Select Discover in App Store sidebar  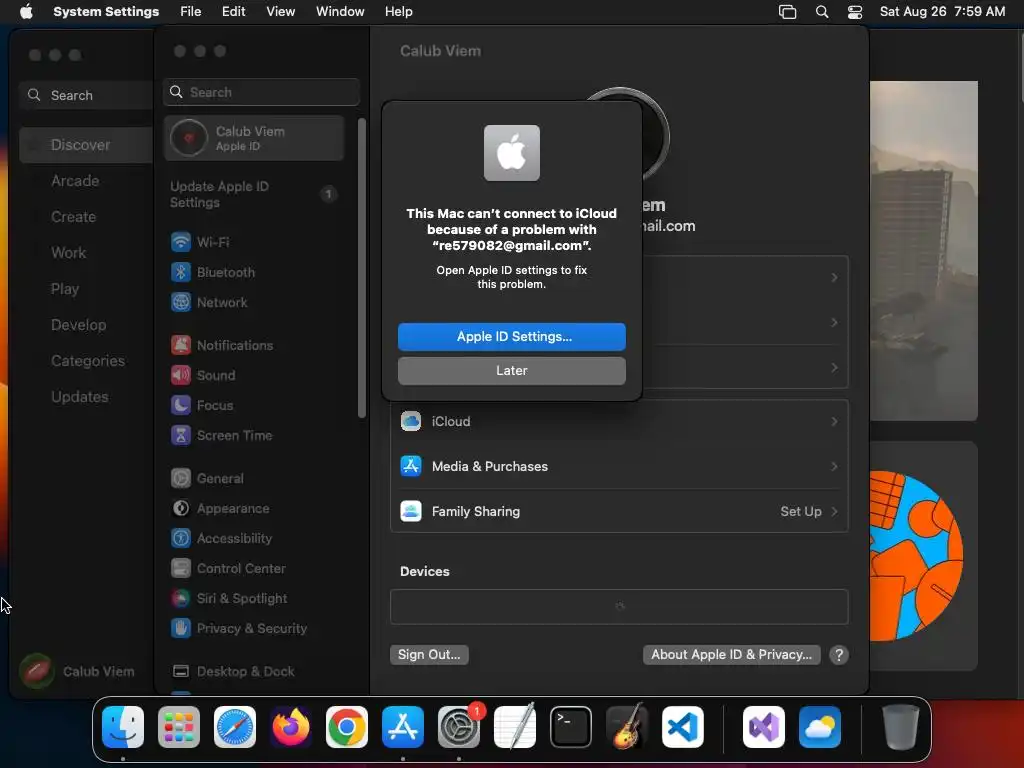click(x=86, y=144)
